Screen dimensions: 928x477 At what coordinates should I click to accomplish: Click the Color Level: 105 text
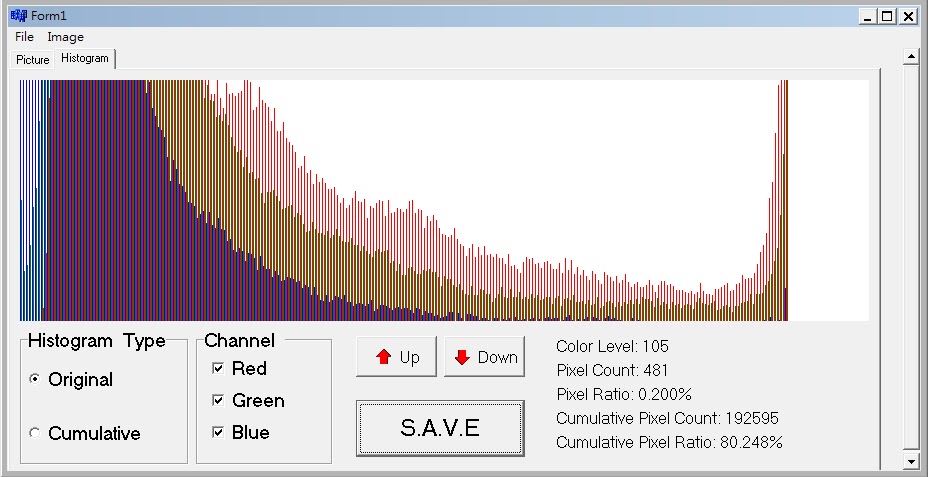tap(612, 346)
